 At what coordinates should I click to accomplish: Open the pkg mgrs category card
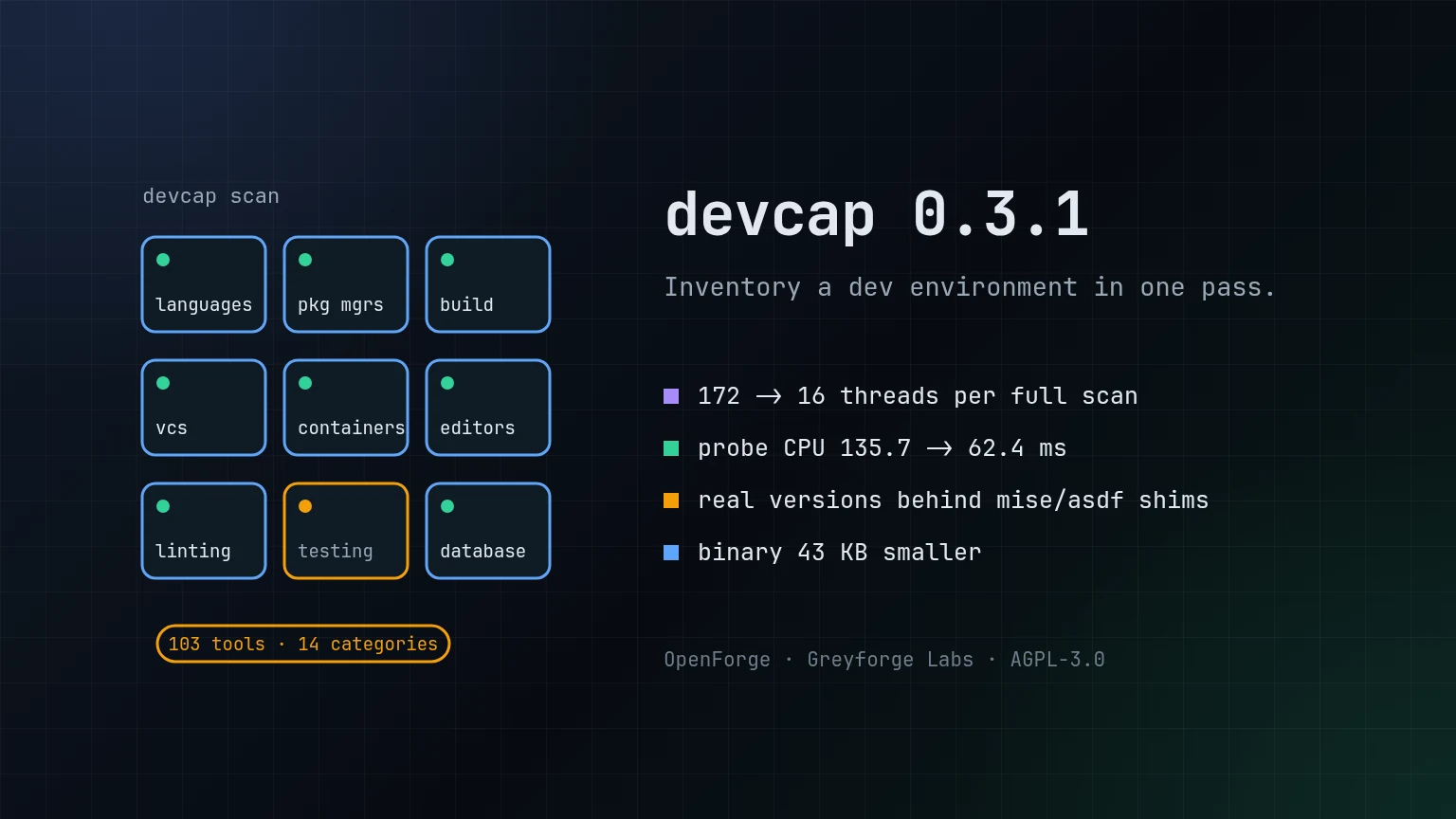(x=346, y=284)
